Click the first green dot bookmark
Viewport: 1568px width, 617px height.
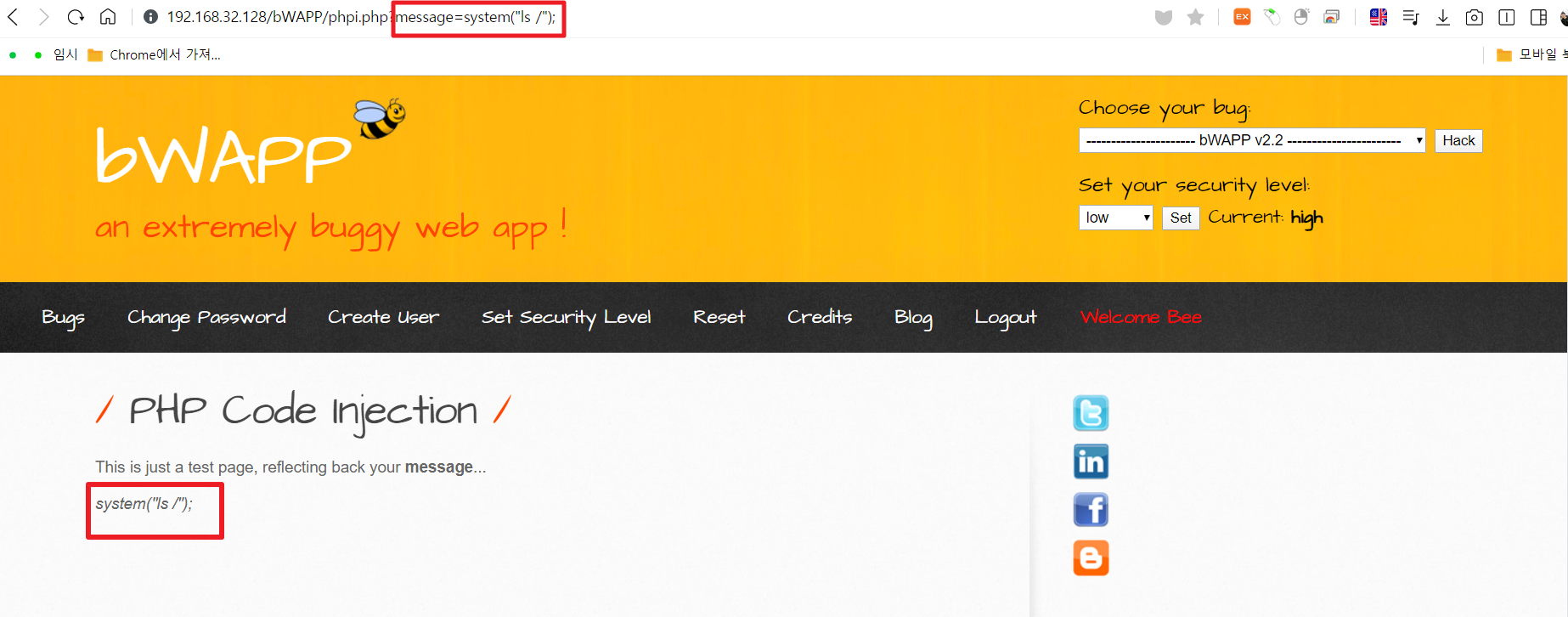[13, 55]
